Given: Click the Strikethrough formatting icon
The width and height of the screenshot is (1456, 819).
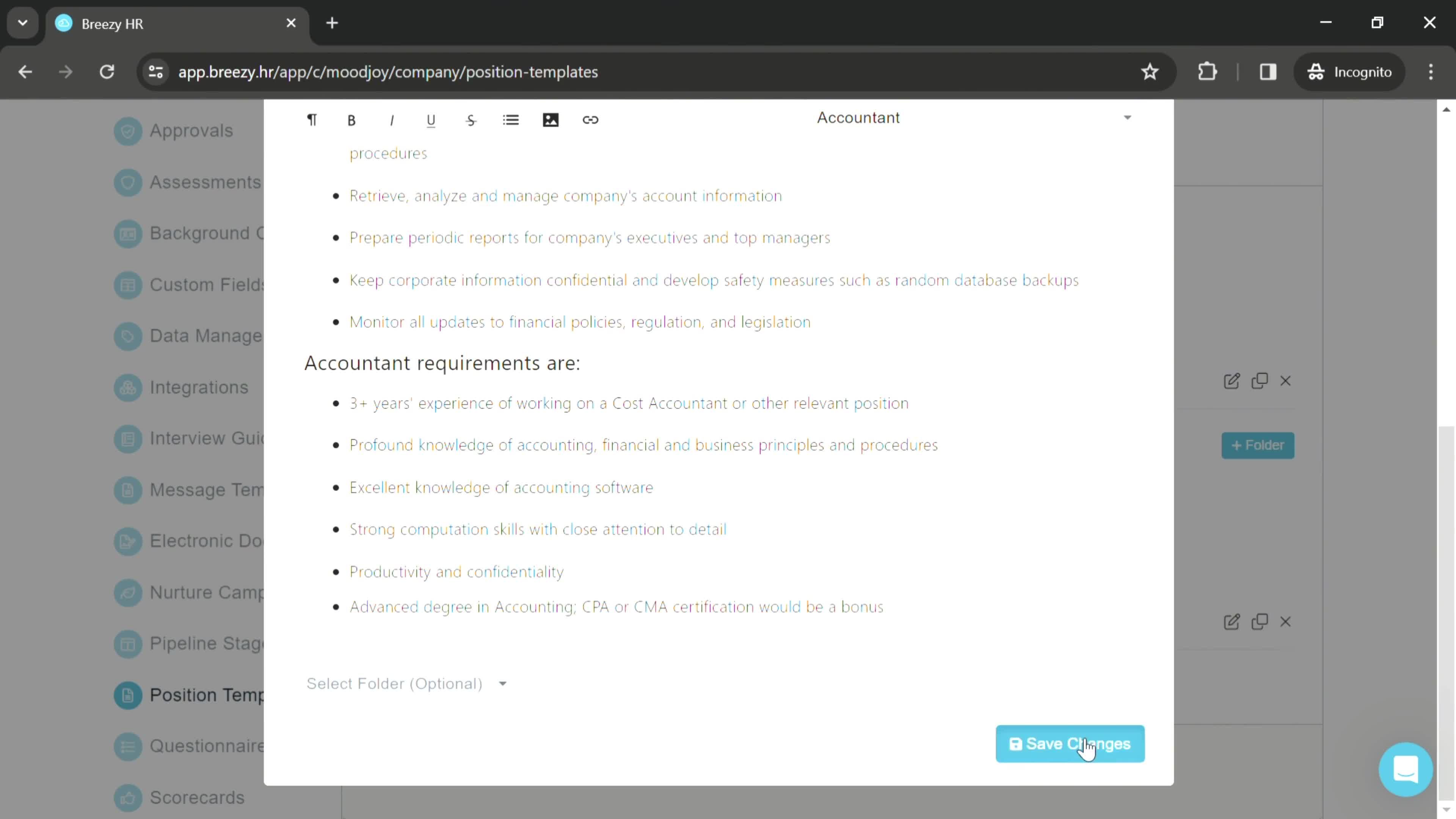Looking at the screenshot, I should pos(471,120).
